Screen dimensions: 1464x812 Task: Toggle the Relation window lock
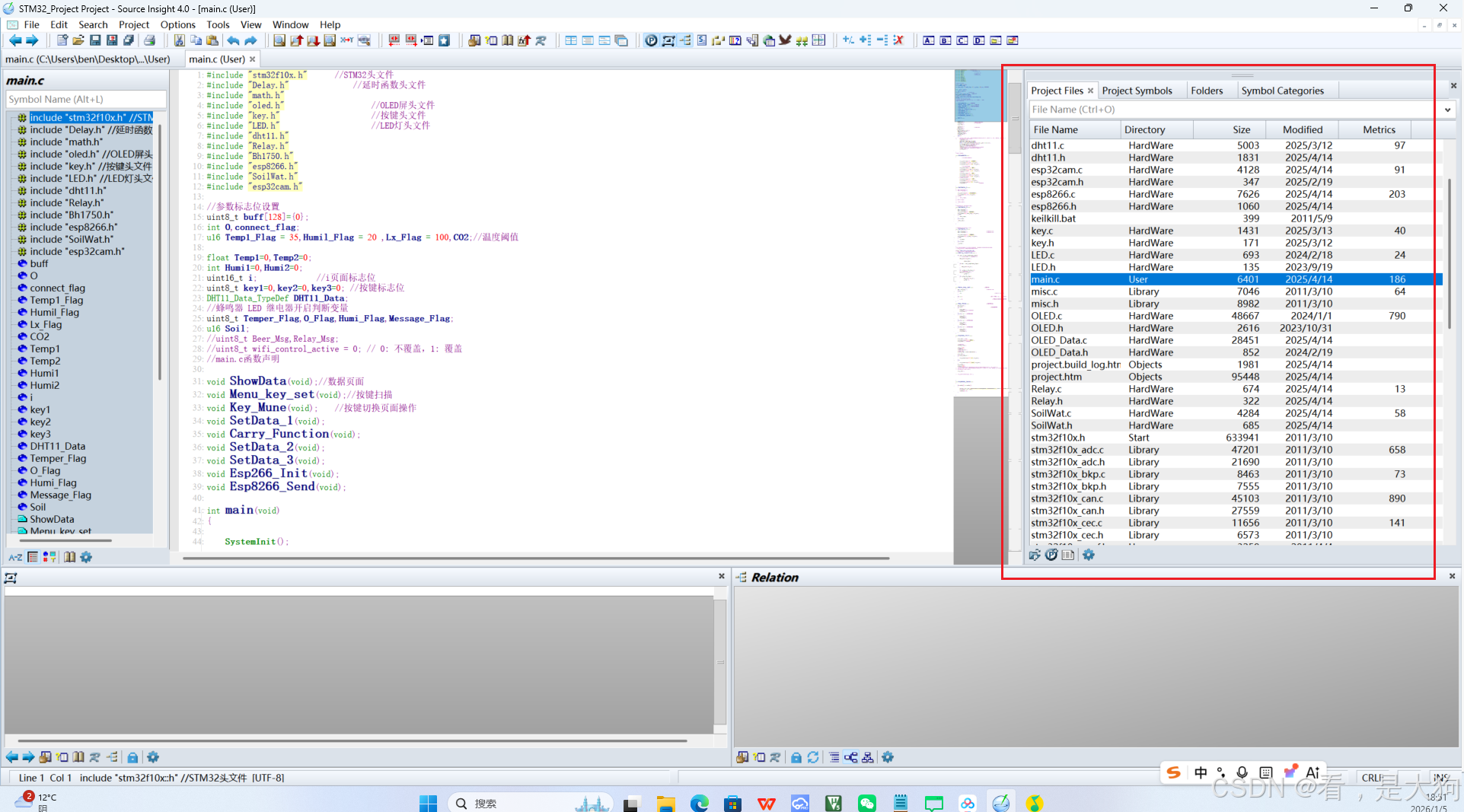(x=796, y=757)
